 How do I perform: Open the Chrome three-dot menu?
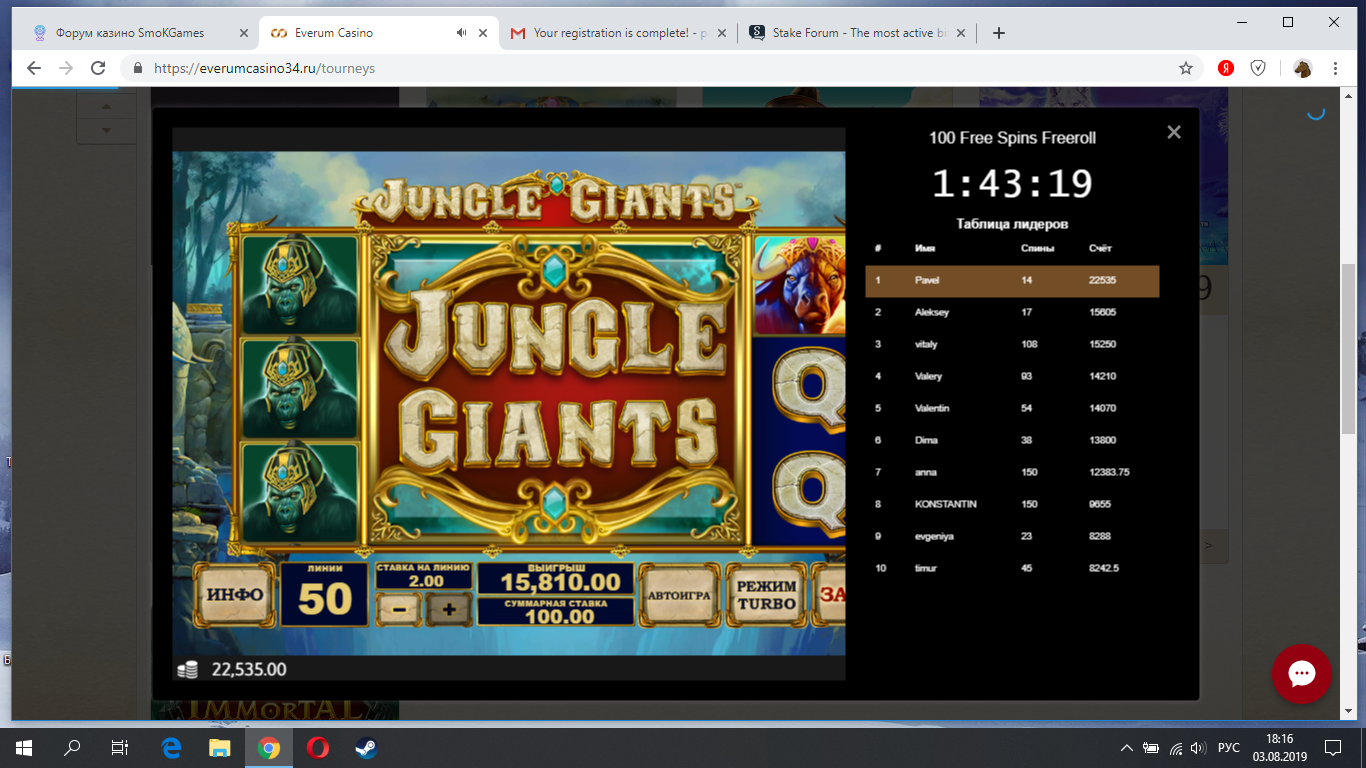click(x=1335, y=68)
